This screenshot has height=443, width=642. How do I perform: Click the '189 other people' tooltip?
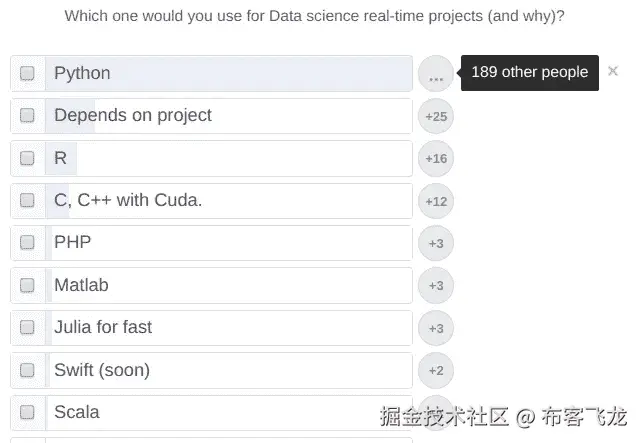(x=530, y=73)
